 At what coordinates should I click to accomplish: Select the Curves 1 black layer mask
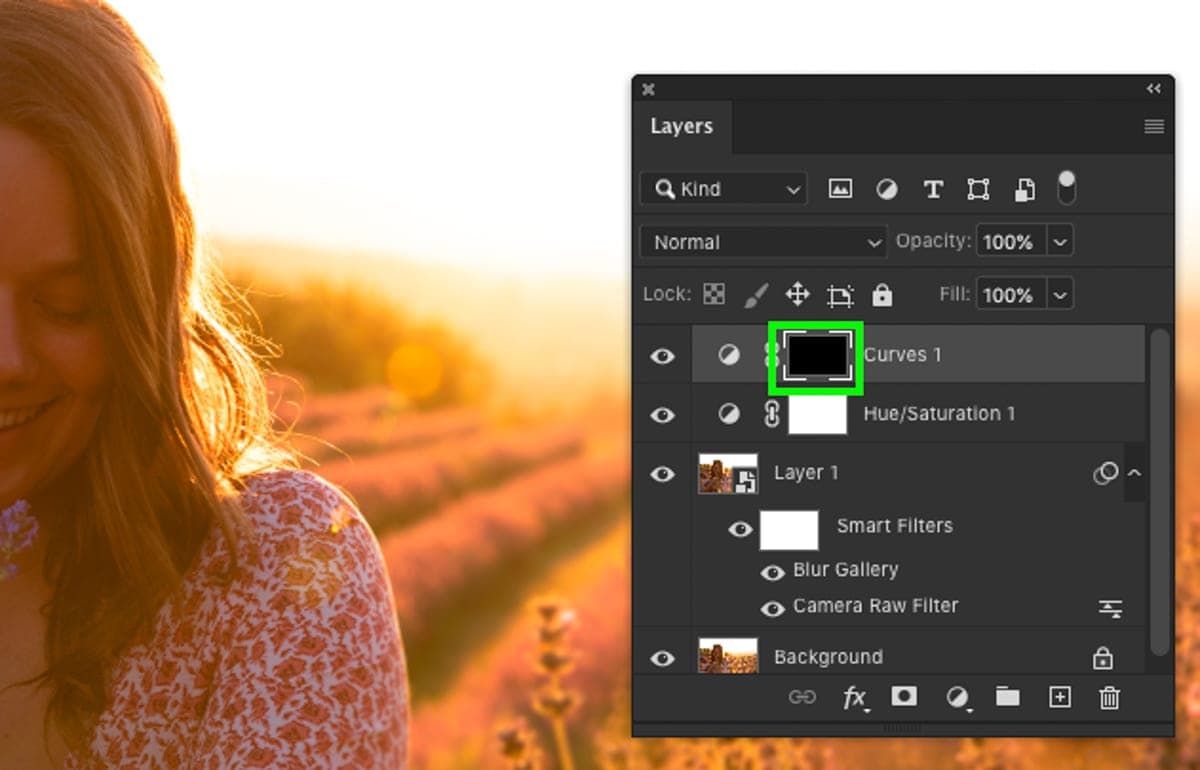816,356
